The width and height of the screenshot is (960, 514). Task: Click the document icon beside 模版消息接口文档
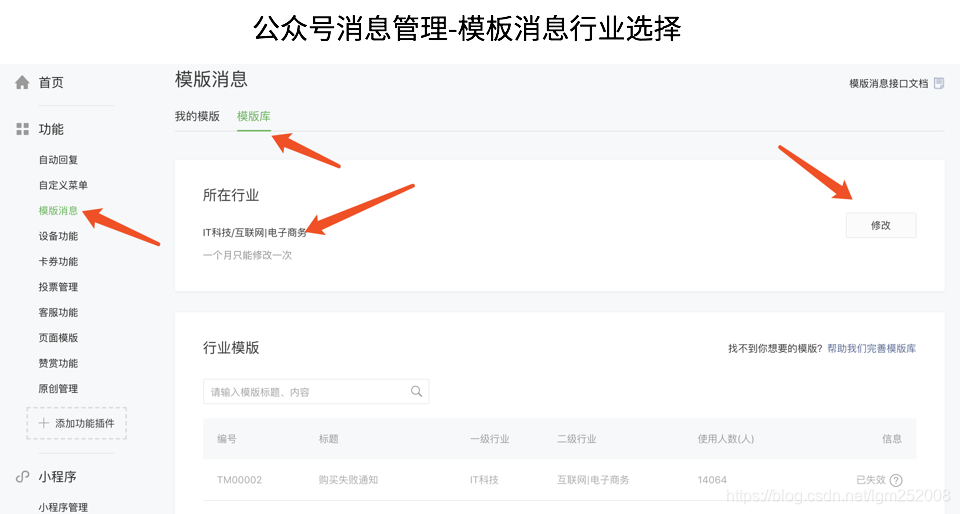(939, 83)
